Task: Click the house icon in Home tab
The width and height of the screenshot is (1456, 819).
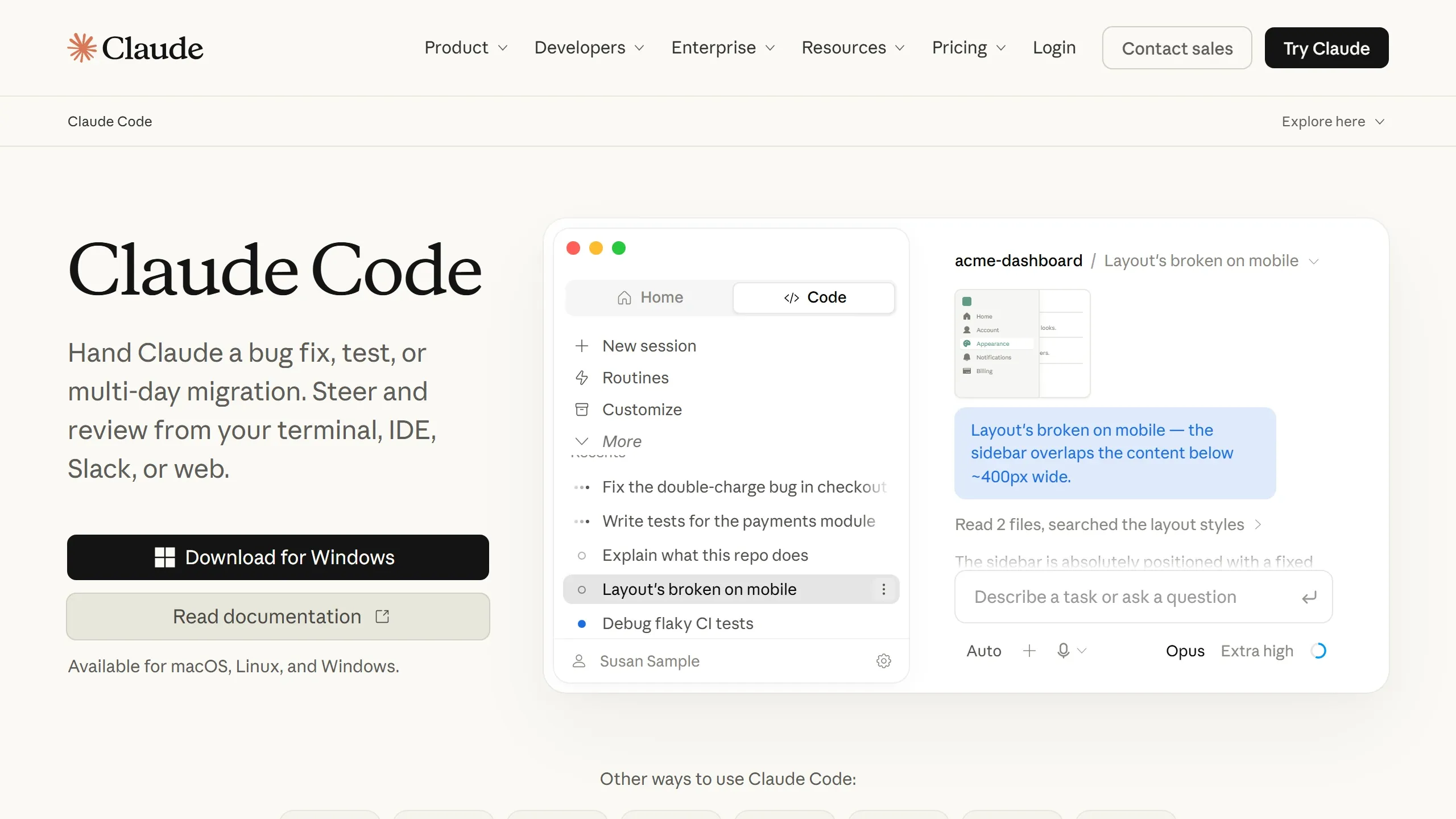Action: pos(624,297)
